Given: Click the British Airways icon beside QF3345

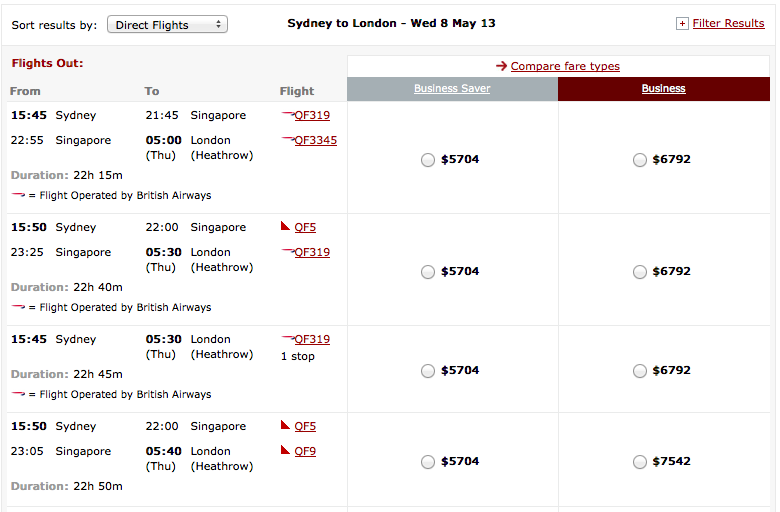Looking at the screenshot, I should [288, 140].
